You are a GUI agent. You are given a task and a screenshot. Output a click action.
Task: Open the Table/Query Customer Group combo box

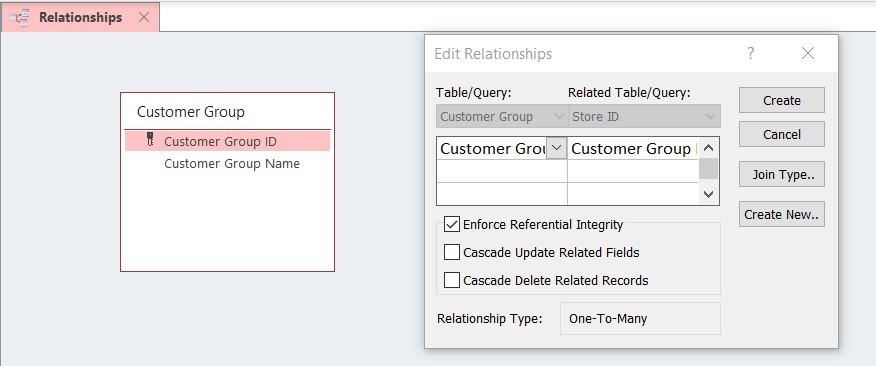click(x=502, y=117)
